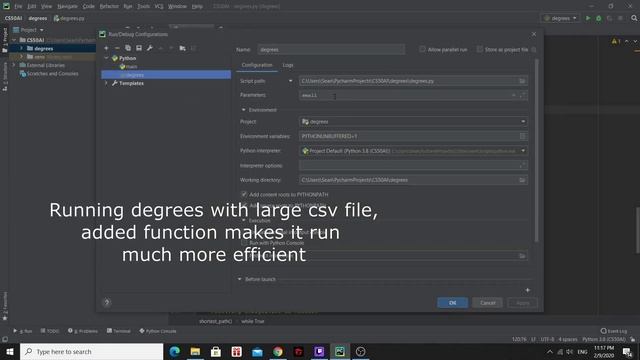Open the File menu
The width and height of the screenshot is (640, 360).
point(18,7)
